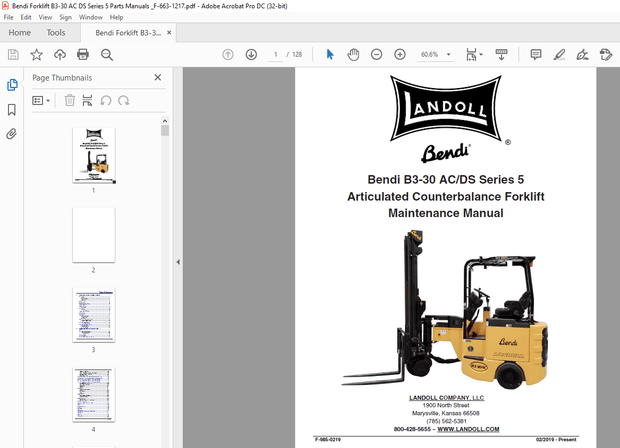Image resolution: width=620 pixels, height=448 pixels.
Task: Click thumbnail panel scroll up arrow
Action: pyautogui.click(x=165, y=121)
